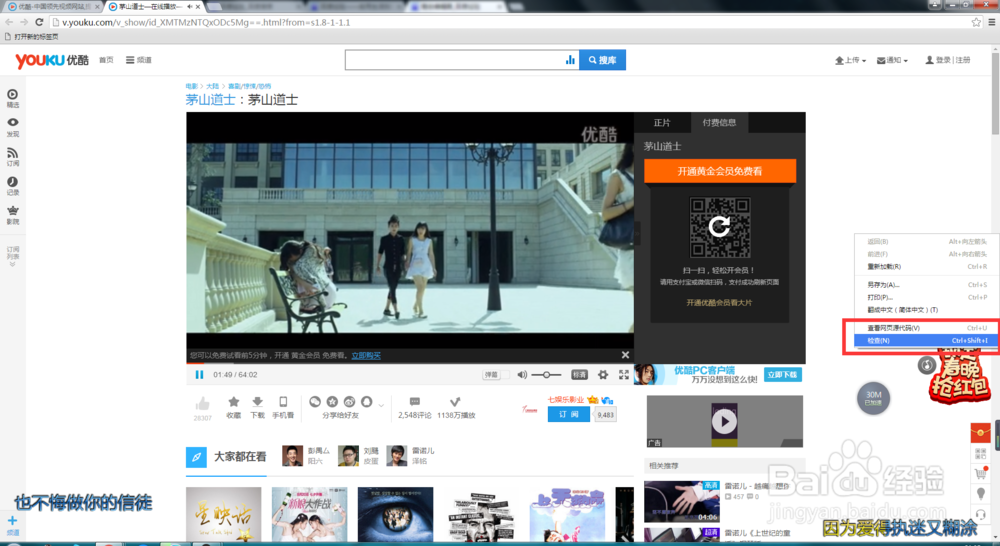Open the 七娱乐影业 channel link

point(566,399)
